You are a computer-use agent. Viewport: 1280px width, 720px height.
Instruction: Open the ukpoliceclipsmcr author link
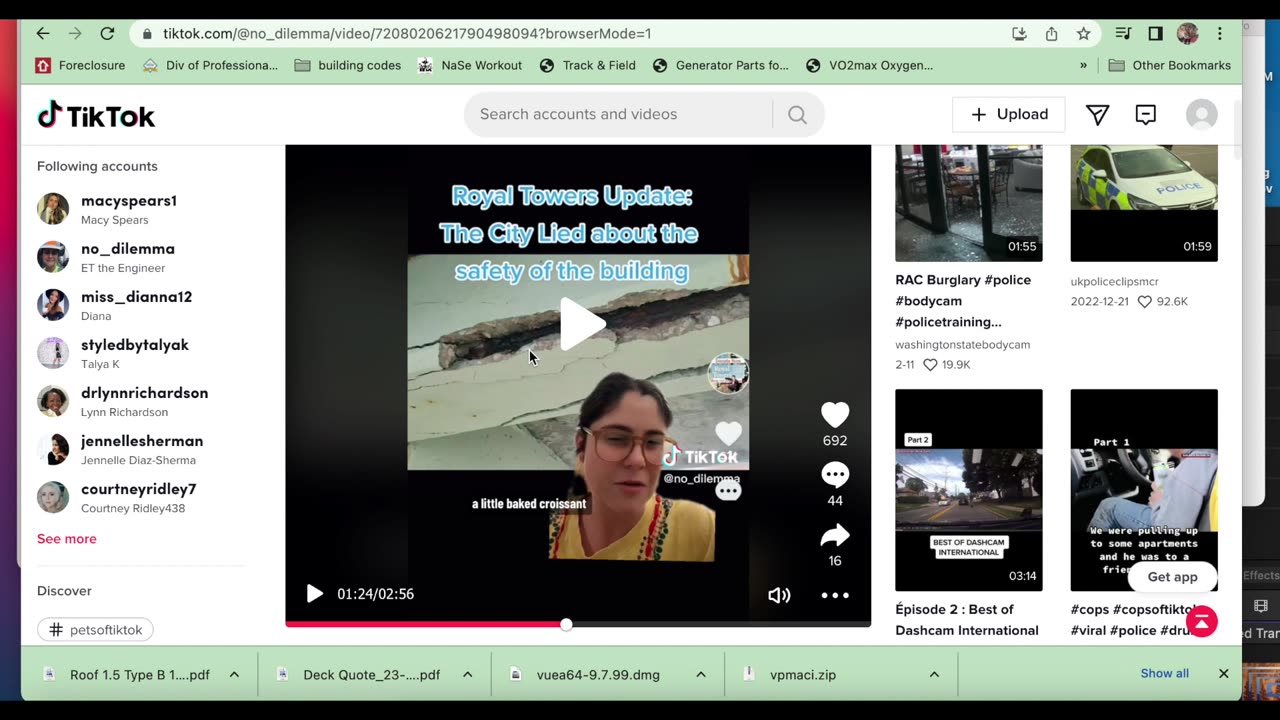[x=1114, y=281]
